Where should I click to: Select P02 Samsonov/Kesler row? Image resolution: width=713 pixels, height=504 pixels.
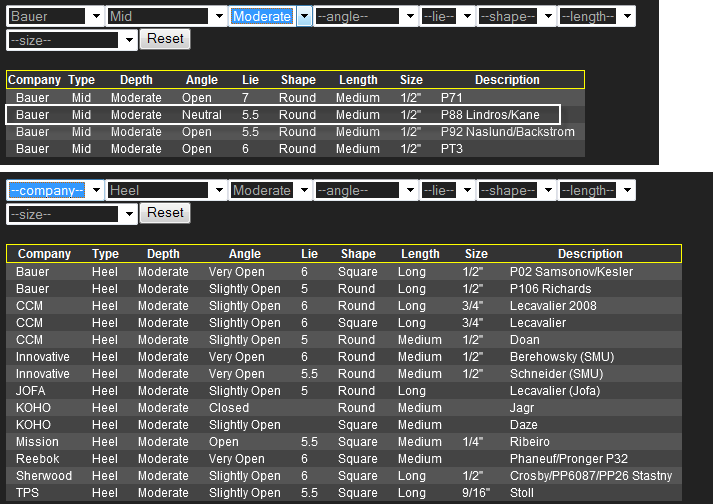click(344, 272)
